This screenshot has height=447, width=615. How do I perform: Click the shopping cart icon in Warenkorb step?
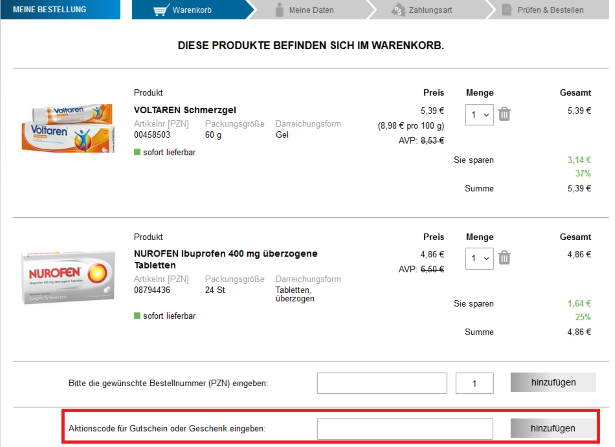click(x=161, y=10)
